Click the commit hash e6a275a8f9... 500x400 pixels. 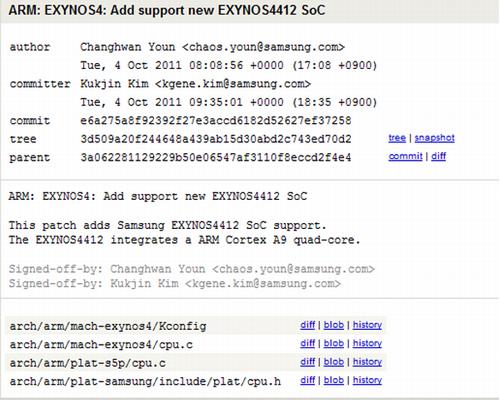pyautogui.click(x=216, y=120)
